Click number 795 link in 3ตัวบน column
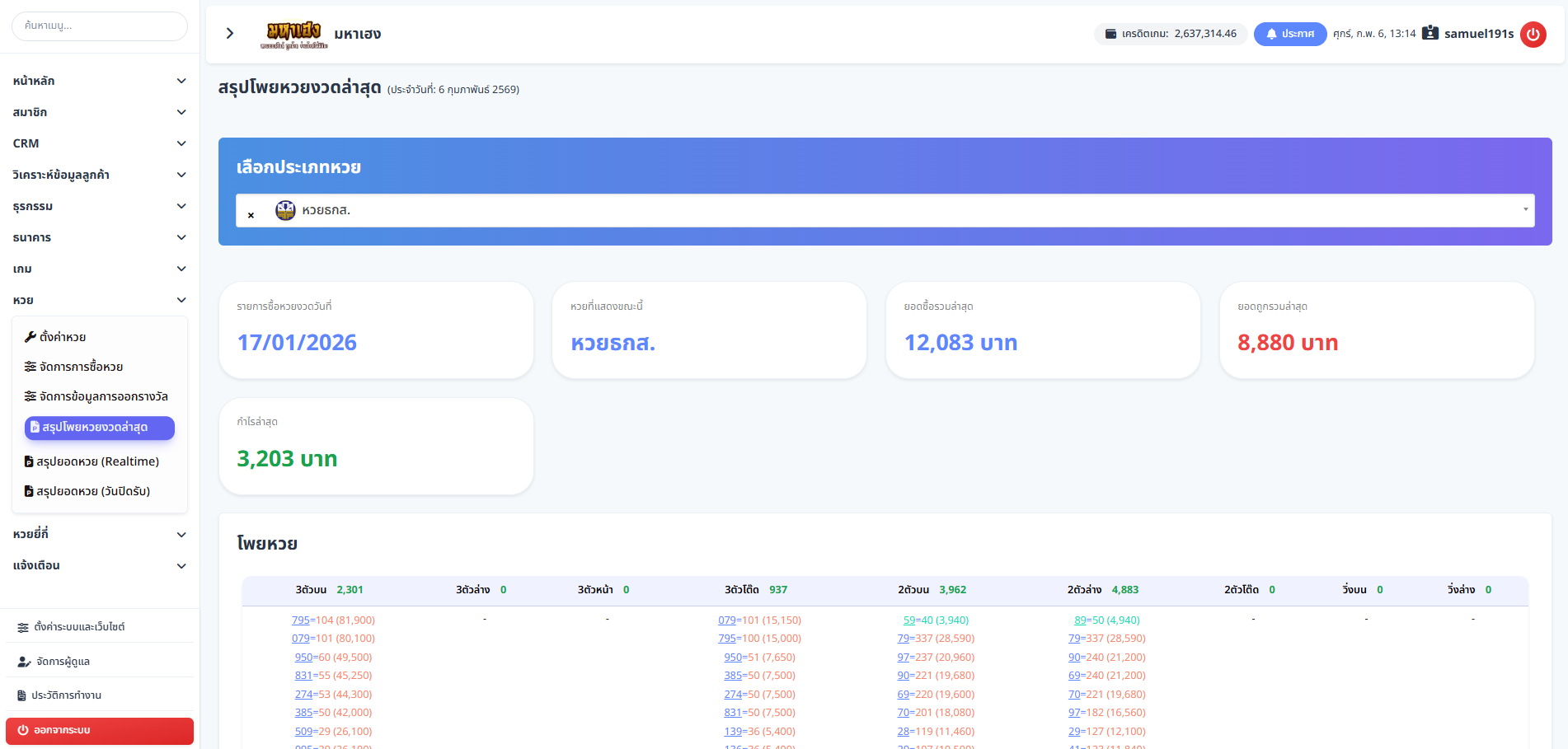 click(300, 620)
